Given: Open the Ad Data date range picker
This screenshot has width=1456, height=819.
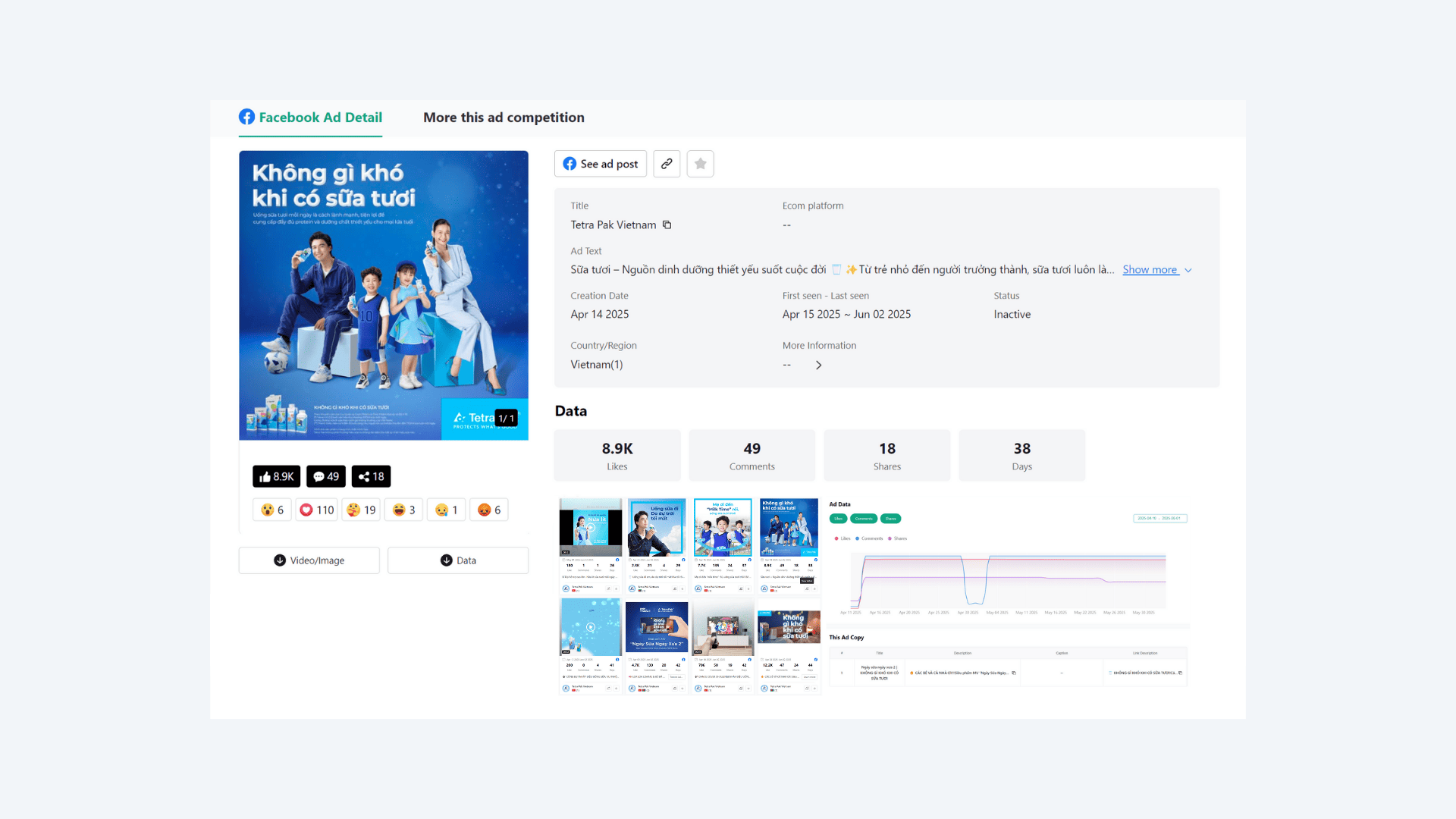Looking at the screenshot, I should tap(1159, 519).
